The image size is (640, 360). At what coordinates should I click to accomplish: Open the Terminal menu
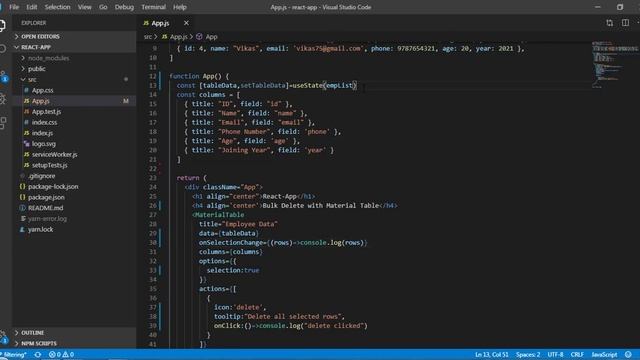[x=153, y=7]
